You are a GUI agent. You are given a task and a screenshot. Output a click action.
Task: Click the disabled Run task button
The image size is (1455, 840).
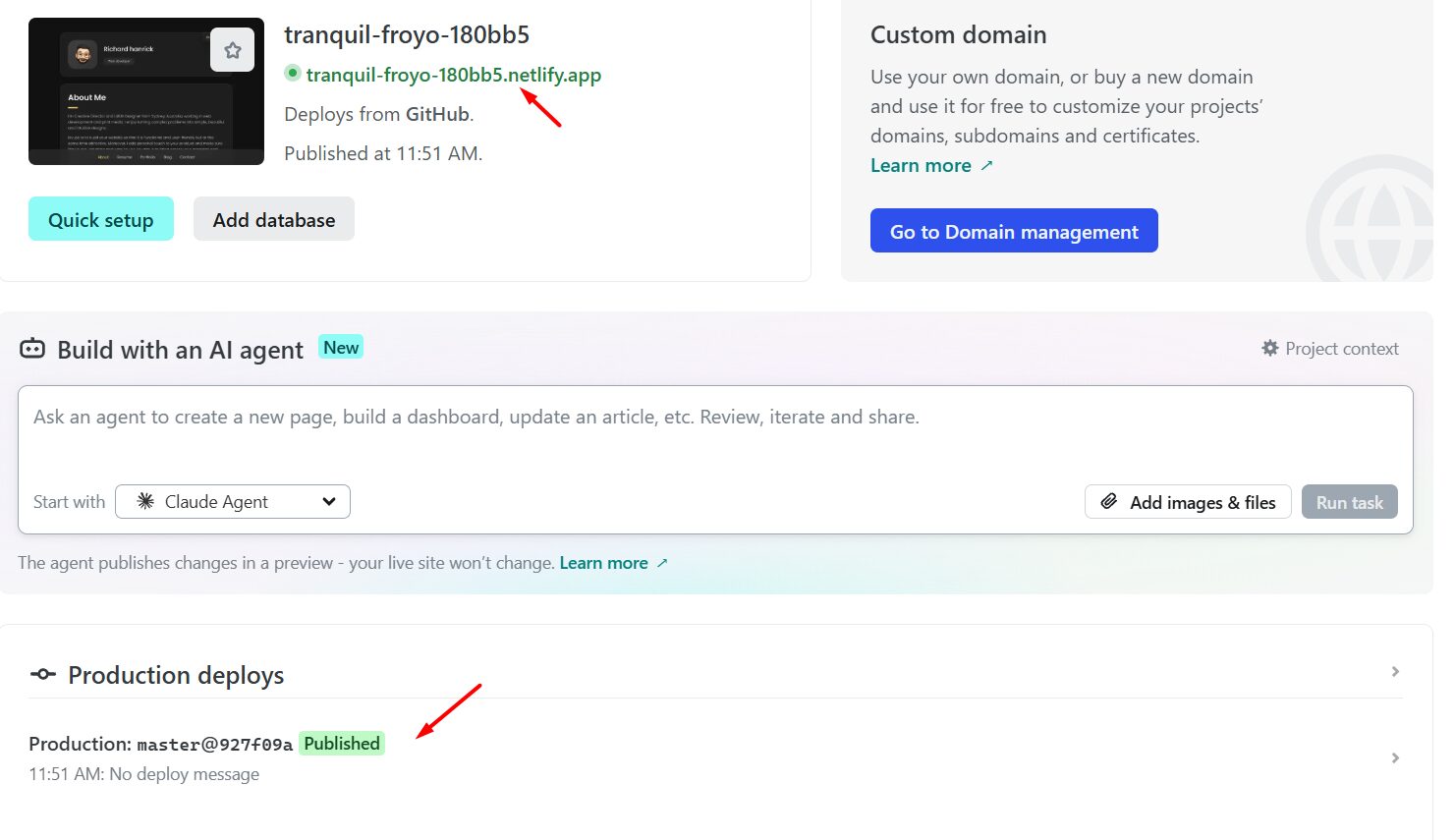point(1349,501)
